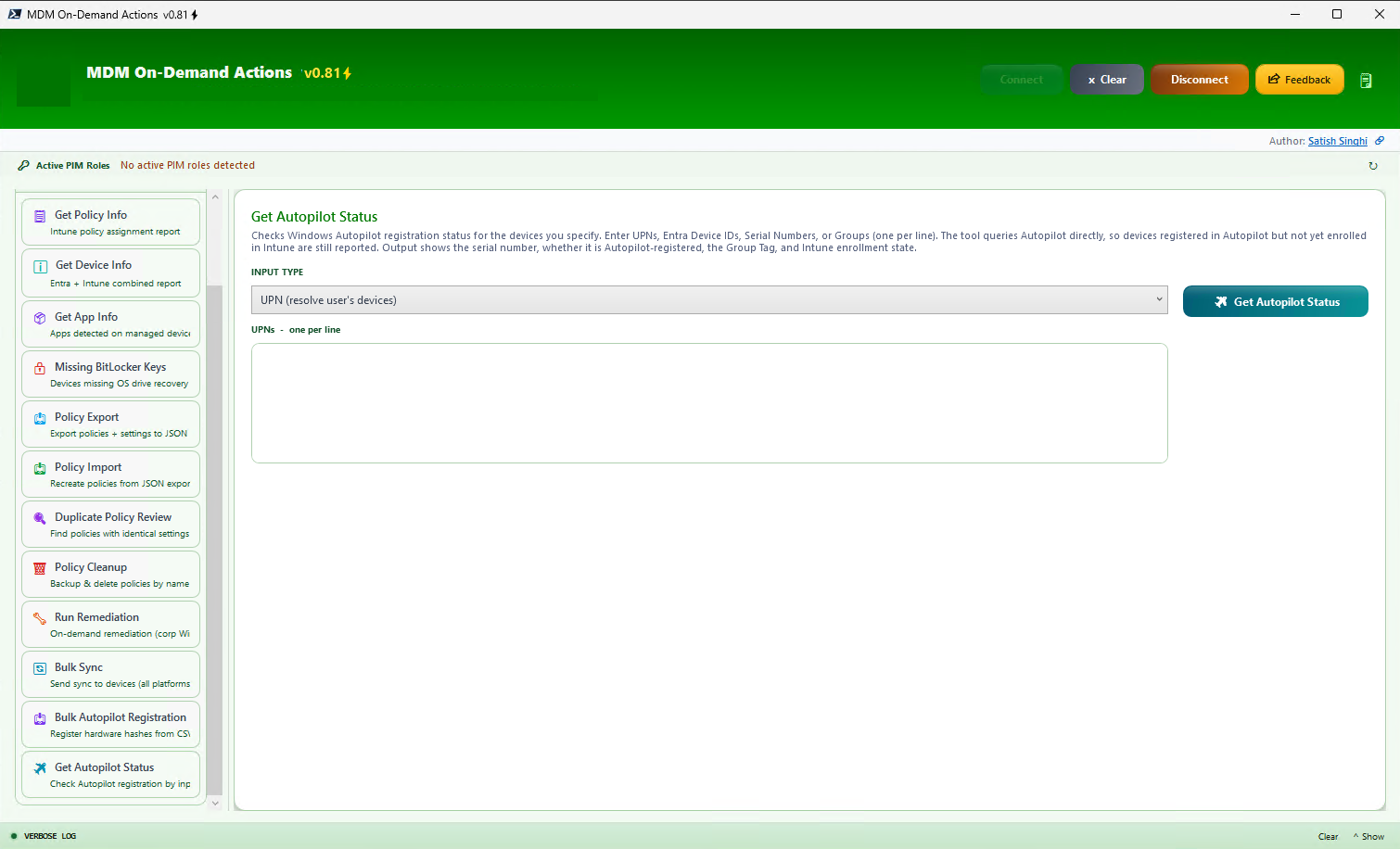Click the Get Policy Info document icon

[x=40, y=216]
